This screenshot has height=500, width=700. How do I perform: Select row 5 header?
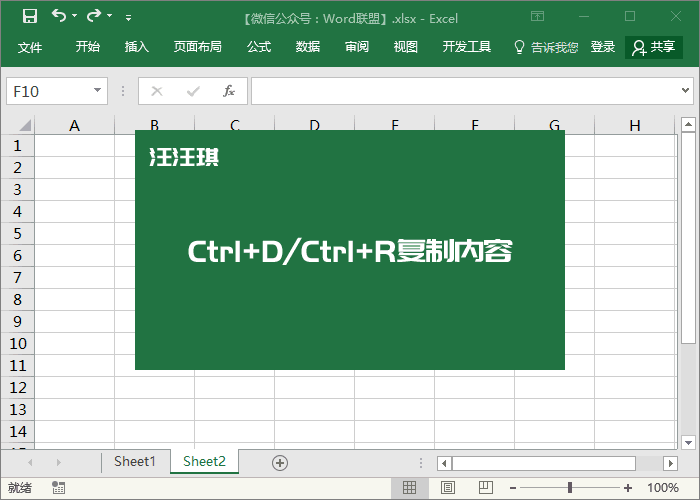[17, 233]
